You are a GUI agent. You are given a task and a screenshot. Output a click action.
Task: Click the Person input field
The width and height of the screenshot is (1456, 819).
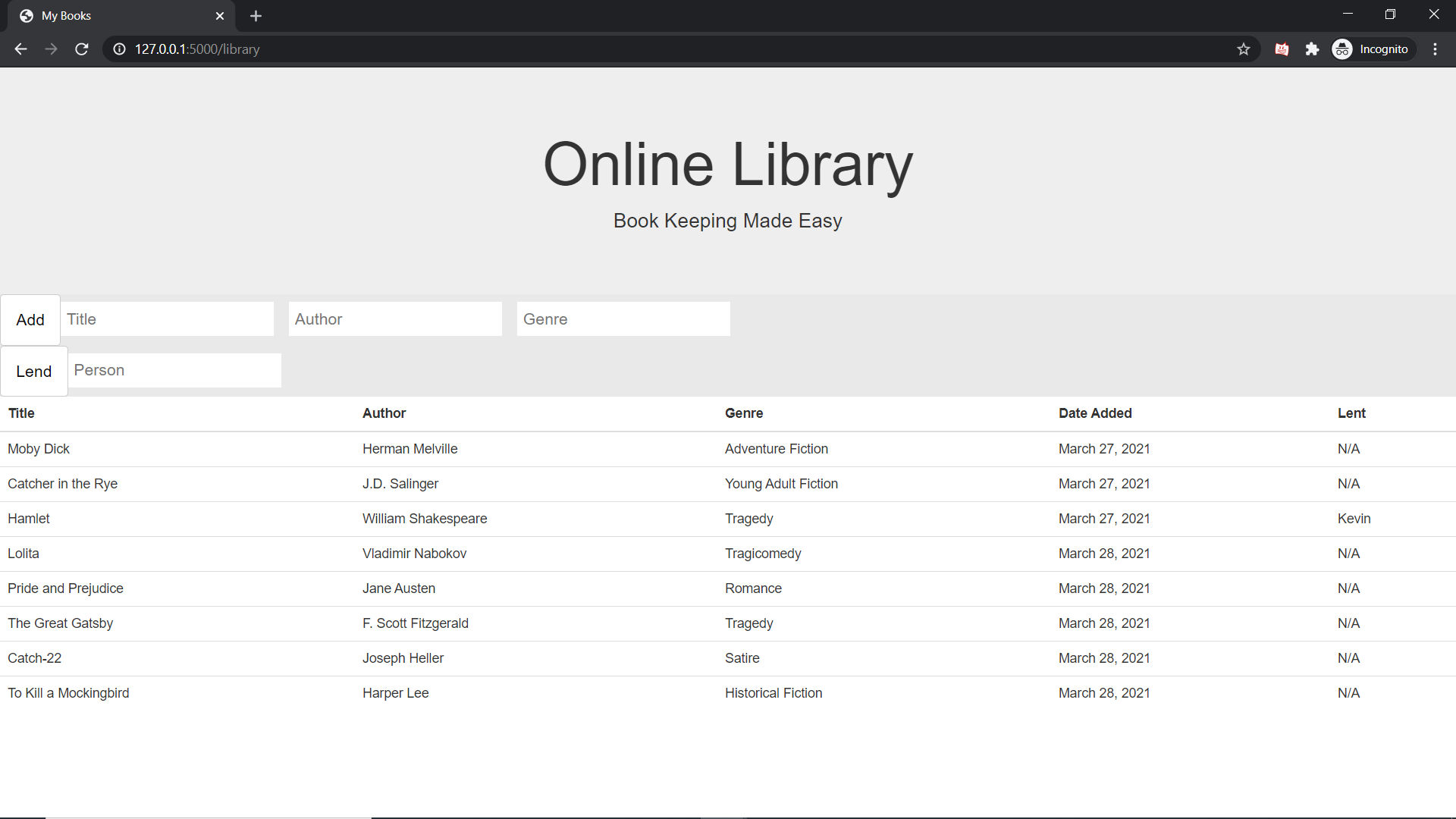[174, 371]
